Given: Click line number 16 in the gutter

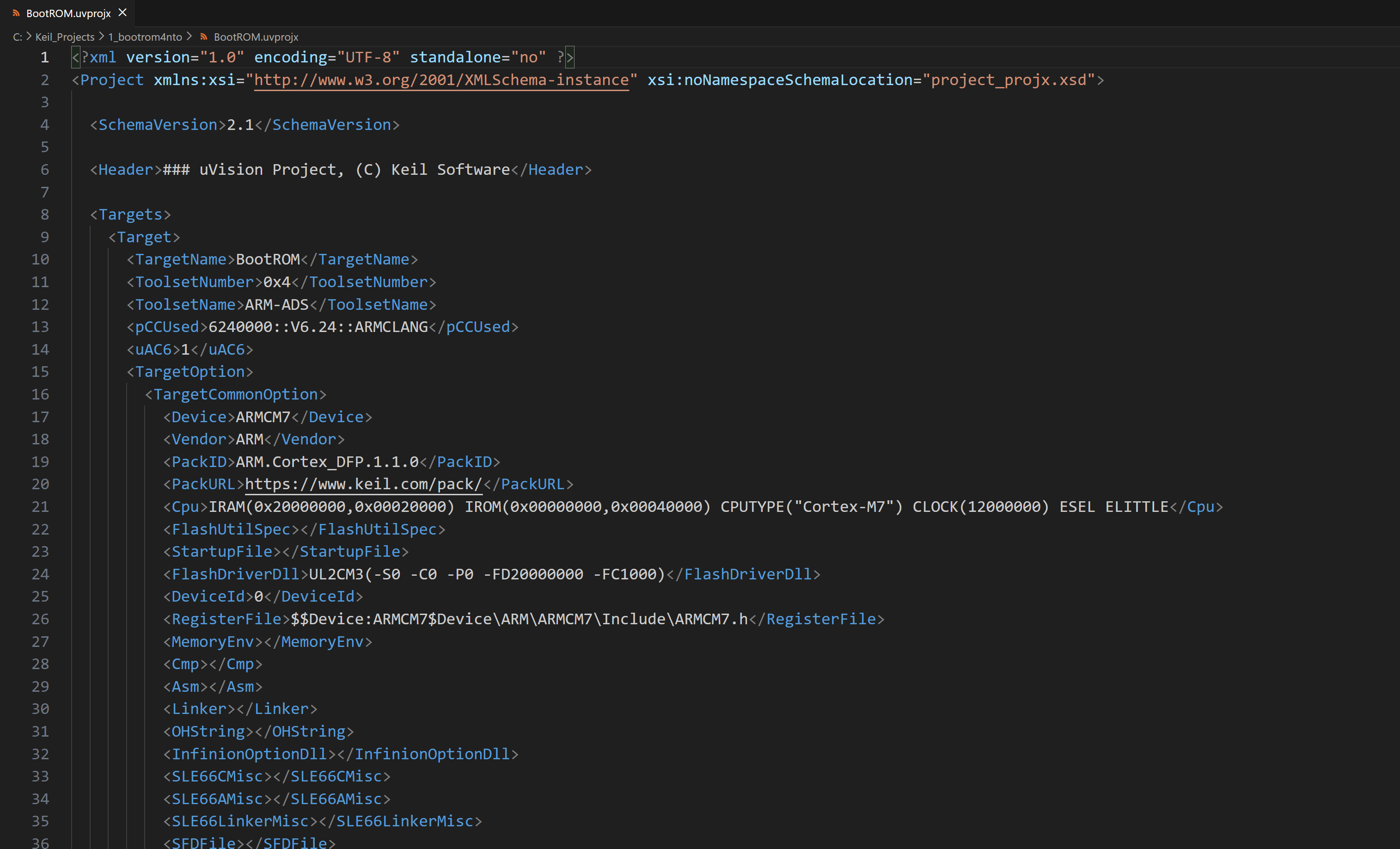Looking at the screenshot, I should coord(40,394).
